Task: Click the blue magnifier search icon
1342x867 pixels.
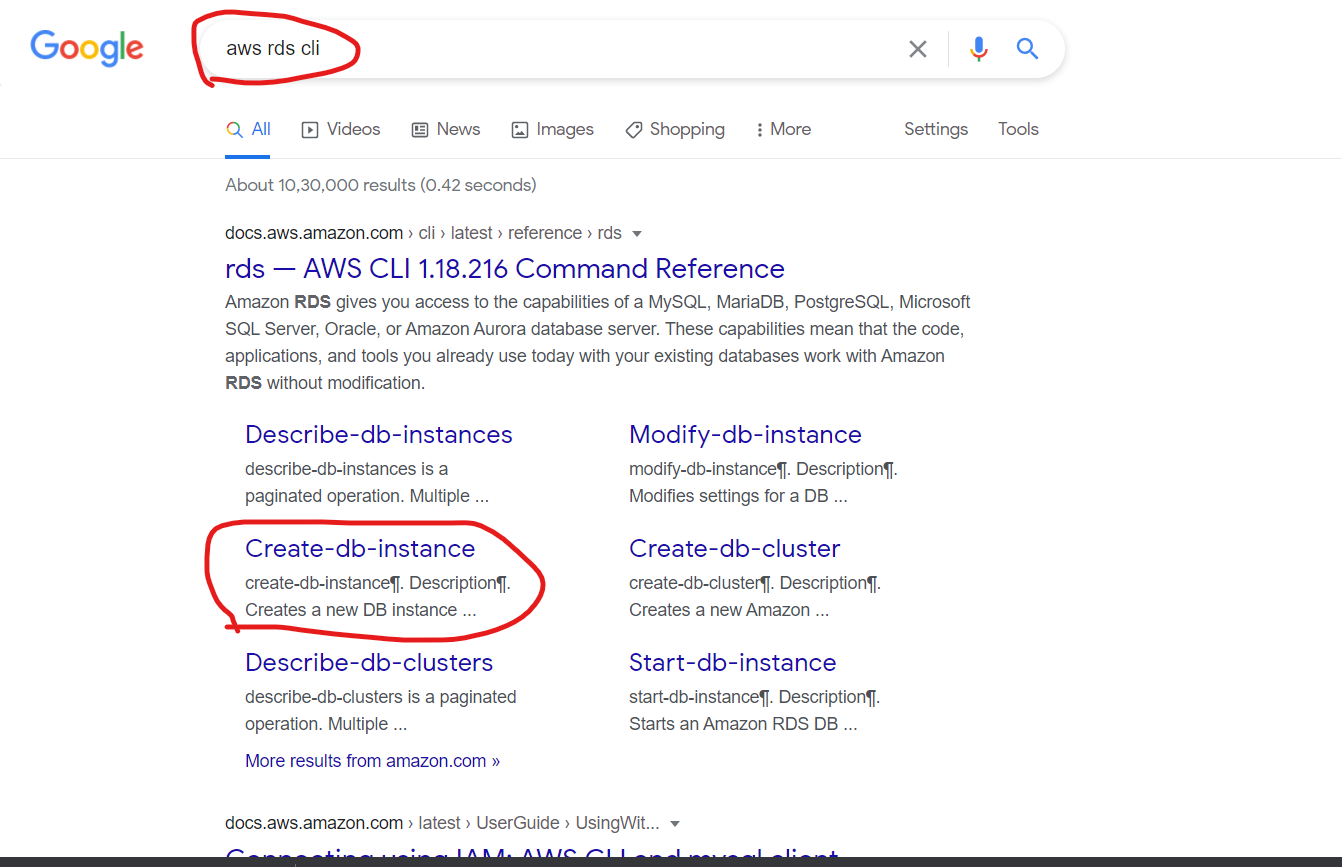Action: (x=1027, y=49)
